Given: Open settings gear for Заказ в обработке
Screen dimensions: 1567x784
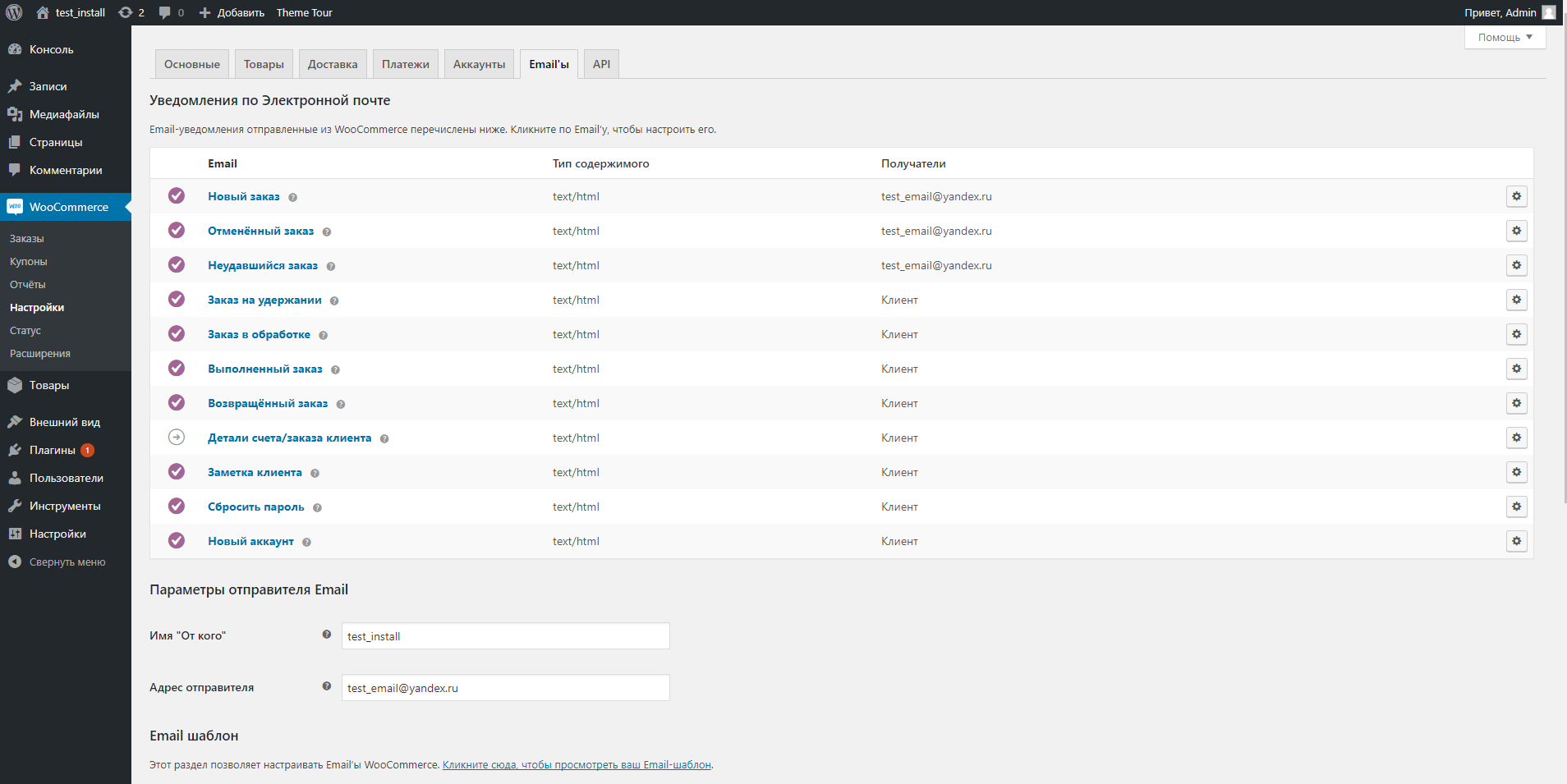Looking at the screenshot, I should (1516, 334).
